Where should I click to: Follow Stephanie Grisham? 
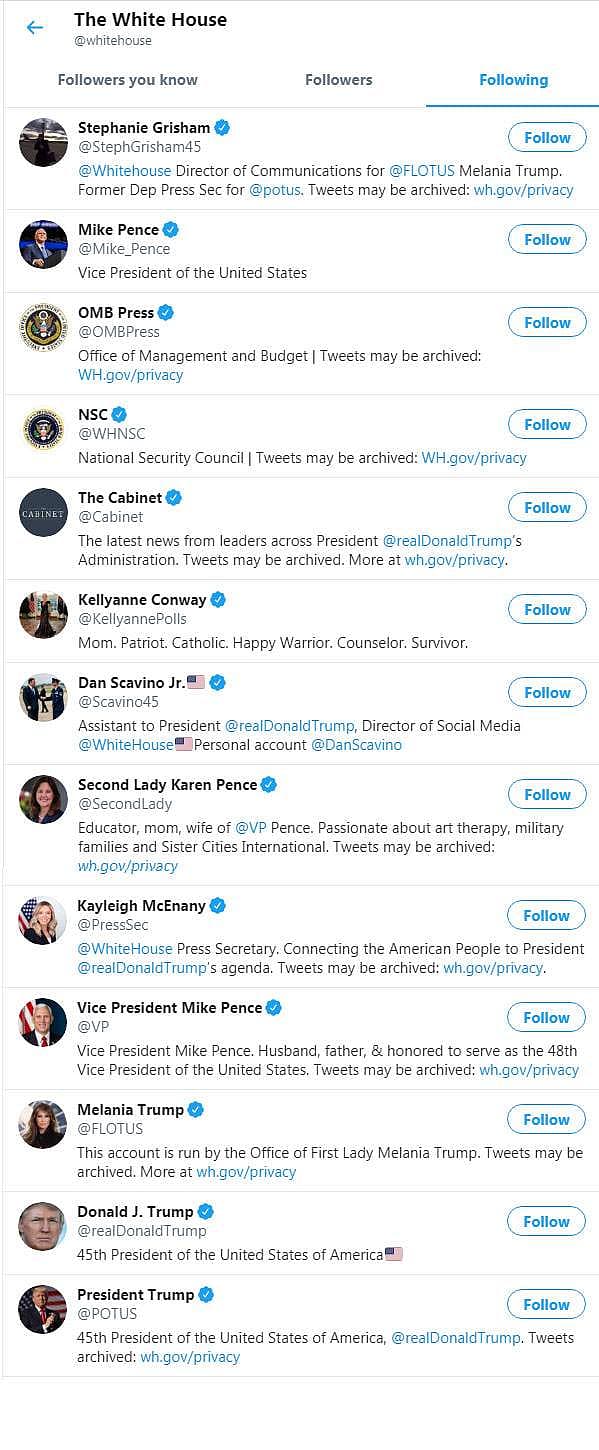[x=547, y=137]
